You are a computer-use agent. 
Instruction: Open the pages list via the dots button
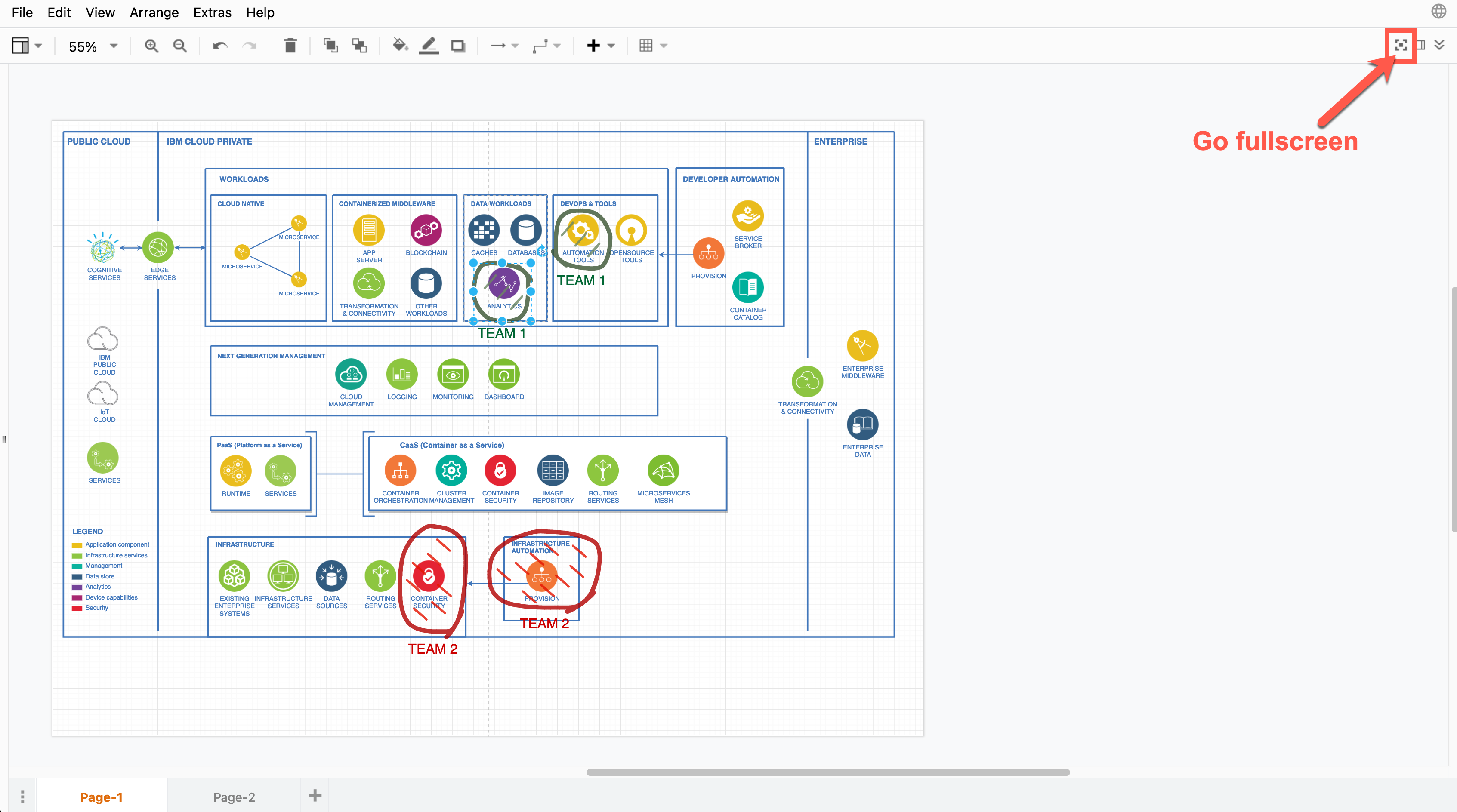[x=22, y=797]
